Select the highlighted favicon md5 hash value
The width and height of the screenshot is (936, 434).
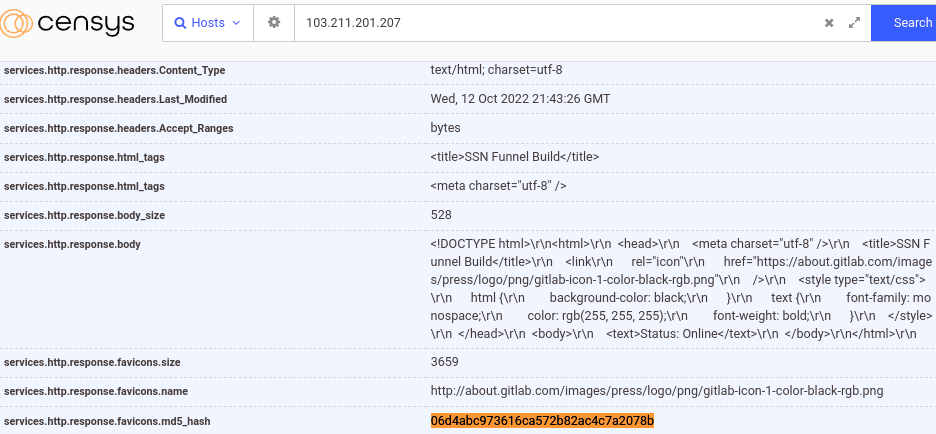click(542, 421)
